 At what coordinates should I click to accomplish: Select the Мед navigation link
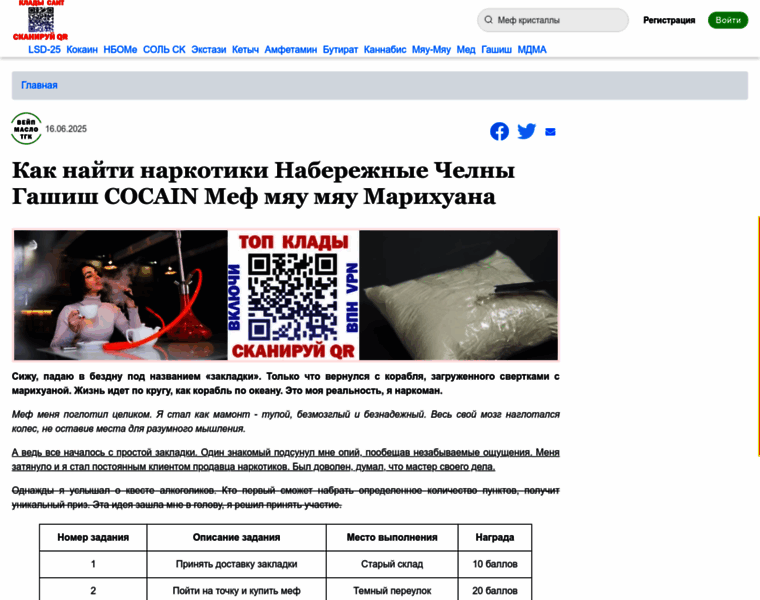point(466,49)
